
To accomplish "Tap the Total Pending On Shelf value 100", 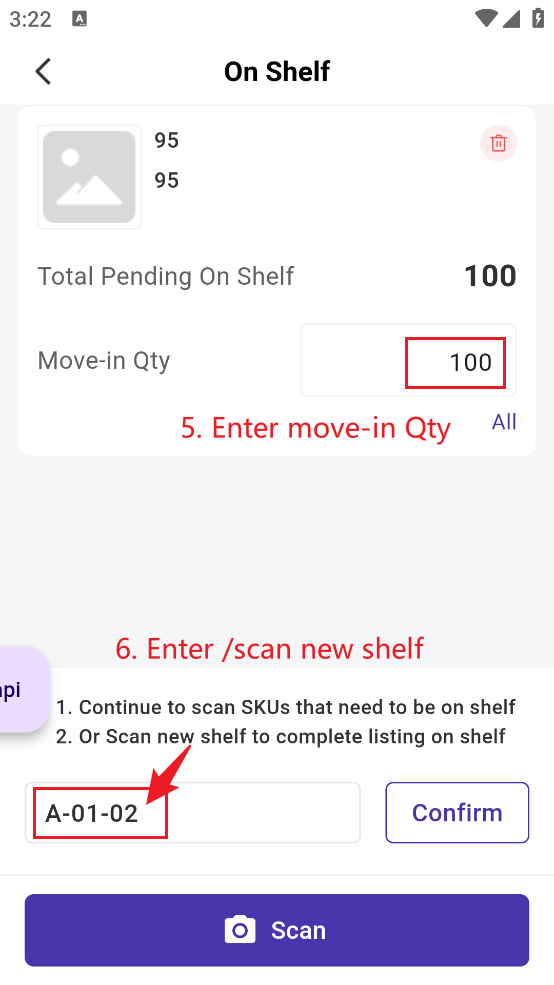I will (x=490, y=276).
